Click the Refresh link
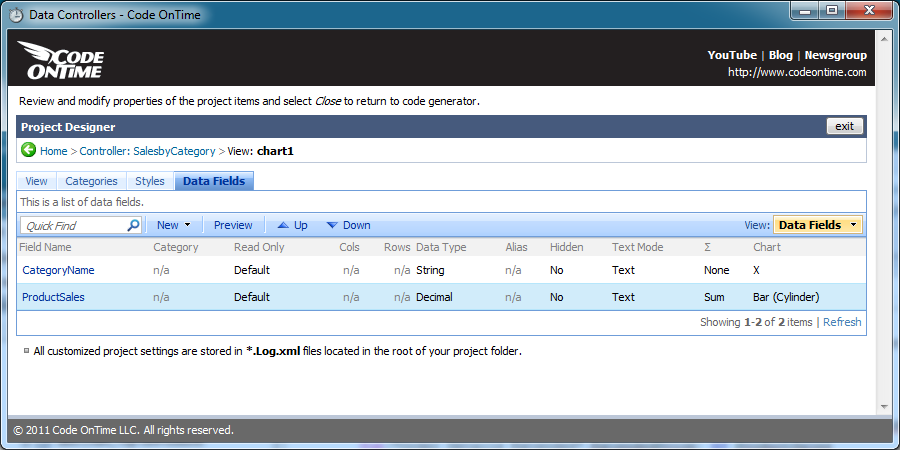900x450 pixels. pyautogui.click(x=842, y=322)
